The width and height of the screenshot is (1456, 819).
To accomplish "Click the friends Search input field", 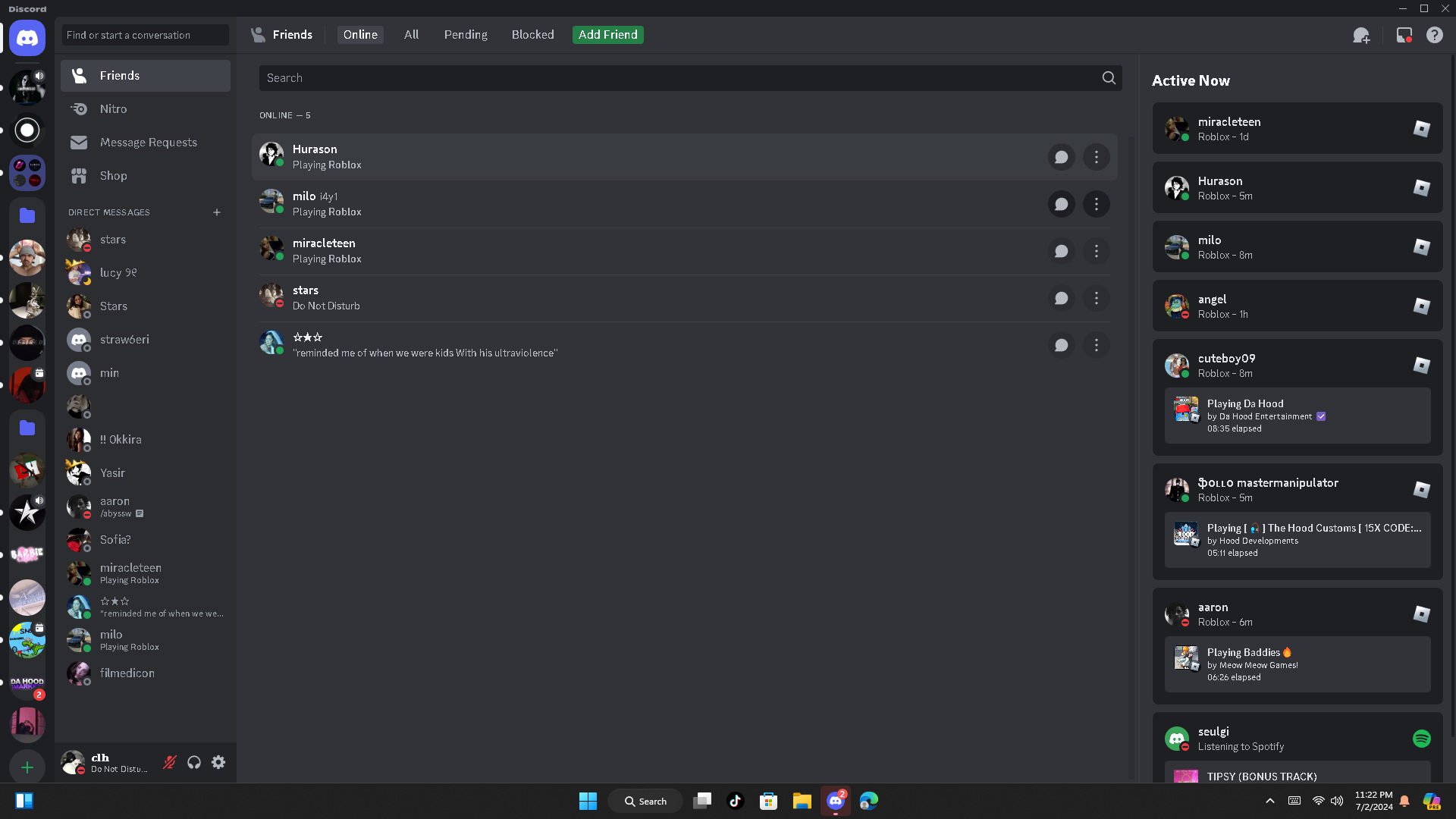I will pos(679,78).
